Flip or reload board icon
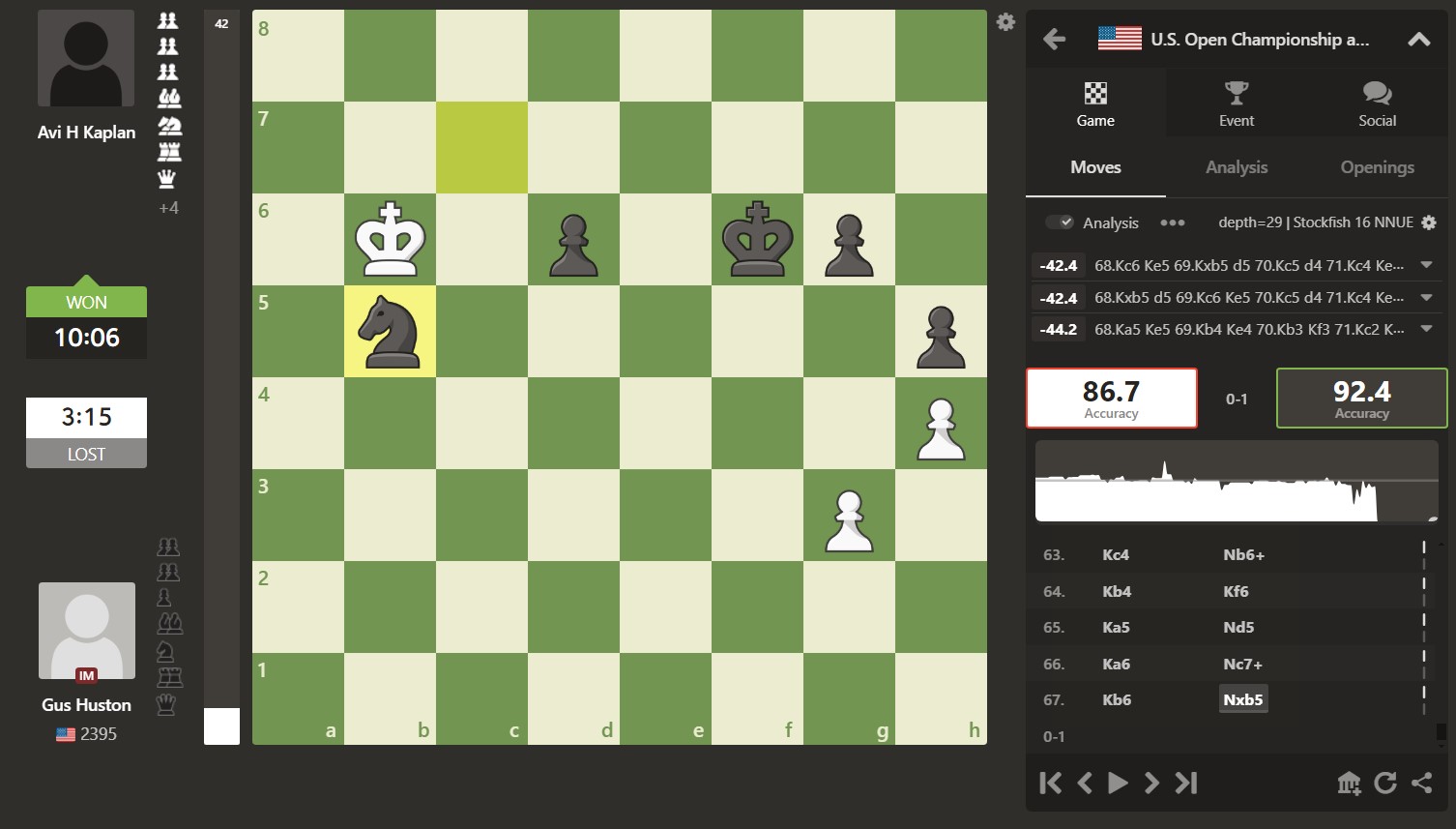 (1385, 783)
